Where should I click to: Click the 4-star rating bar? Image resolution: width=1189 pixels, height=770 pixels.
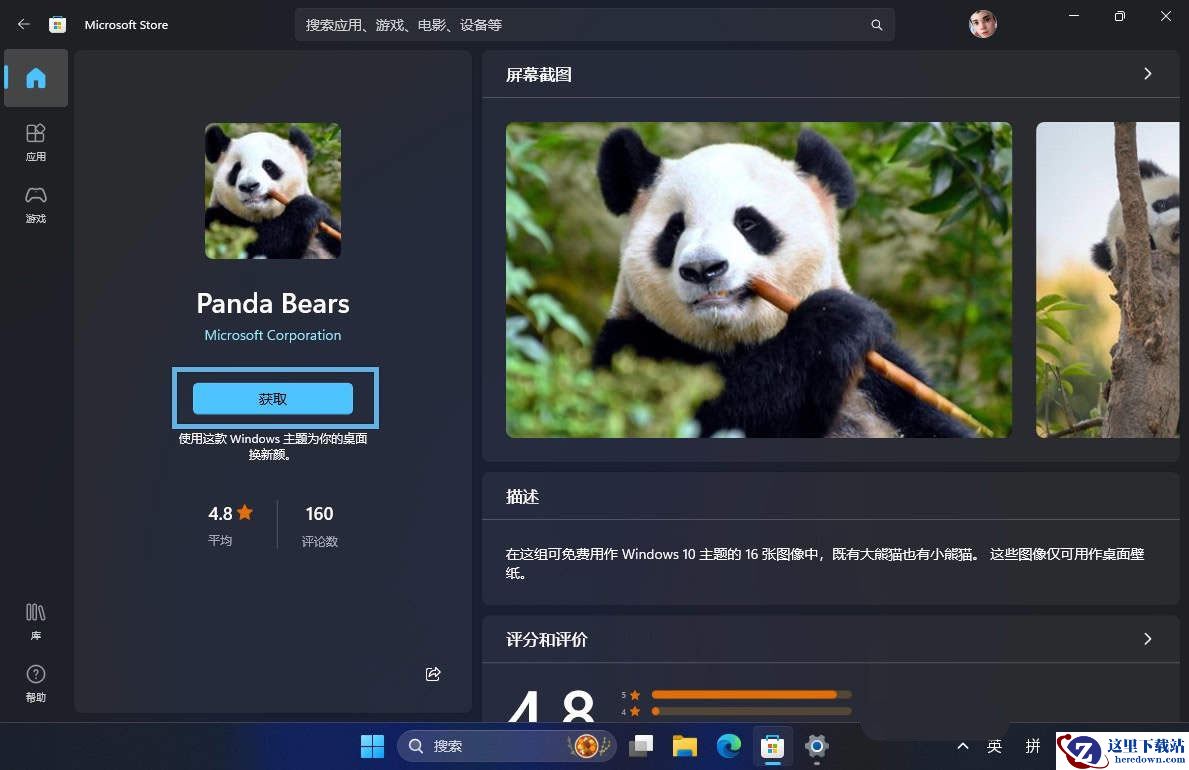click(751, 712)
